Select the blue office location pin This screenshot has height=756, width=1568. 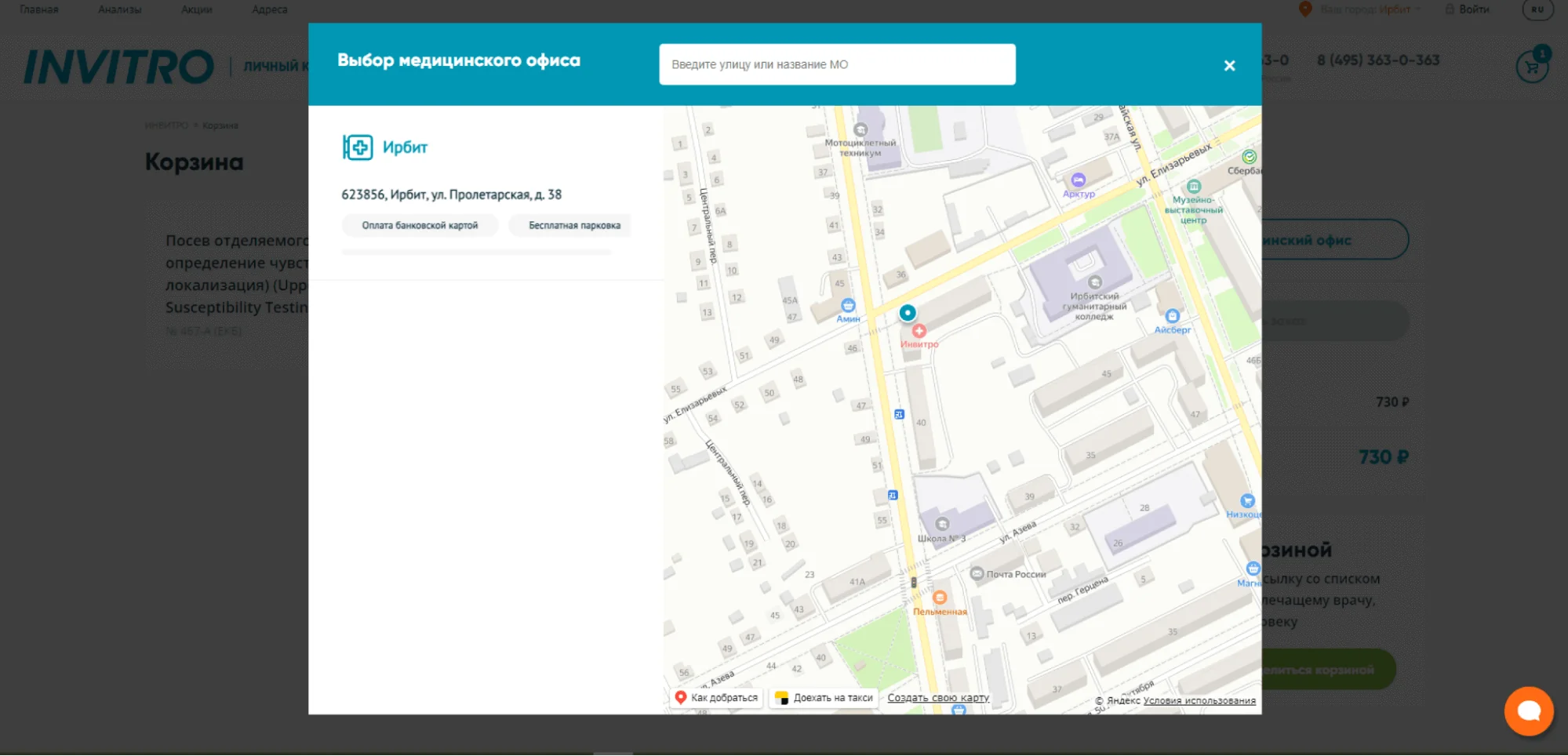click(907, 313)
